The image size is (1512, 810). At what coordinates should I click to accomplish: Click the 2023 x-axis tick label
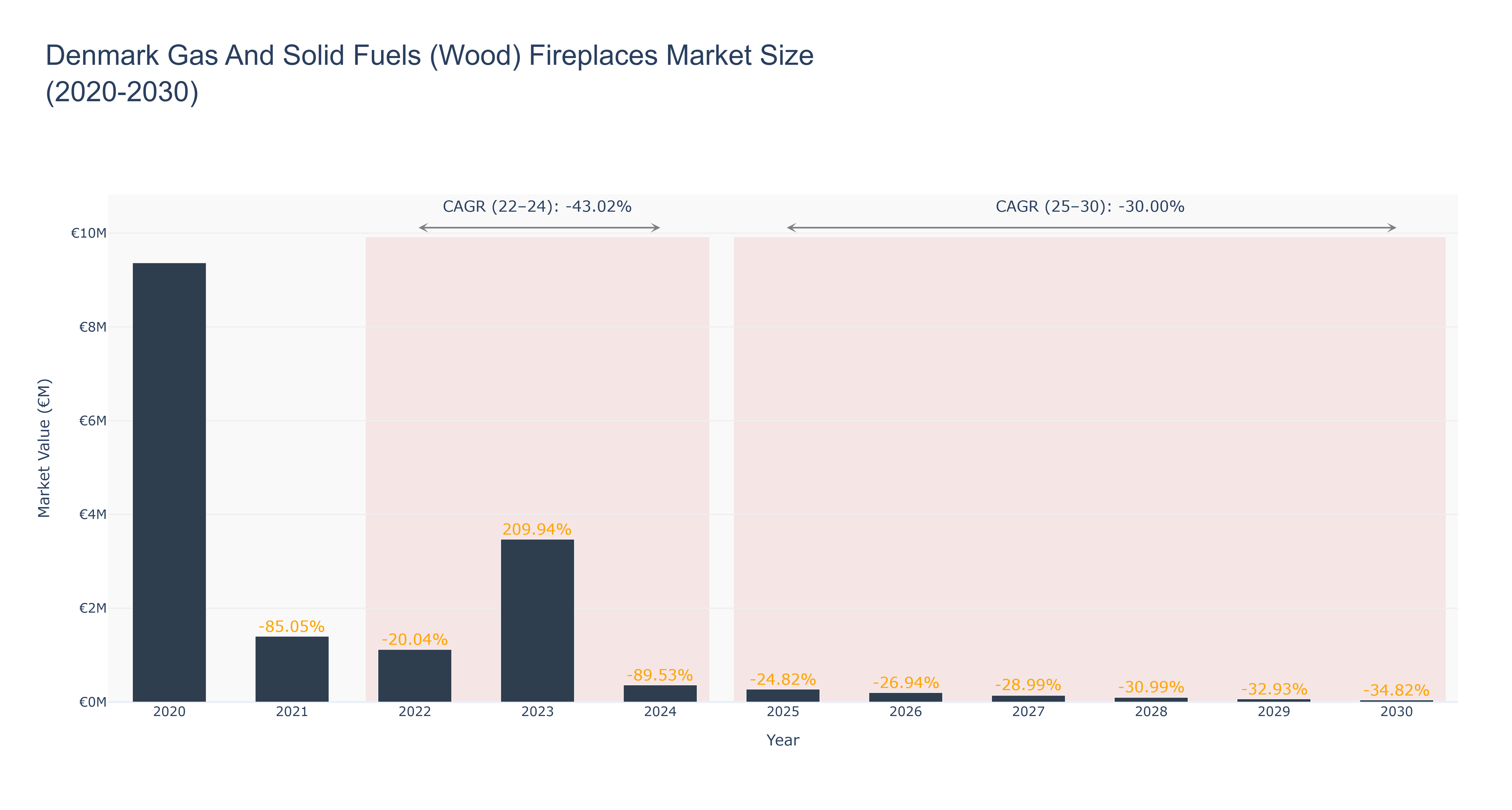click(x=537, y=712)
